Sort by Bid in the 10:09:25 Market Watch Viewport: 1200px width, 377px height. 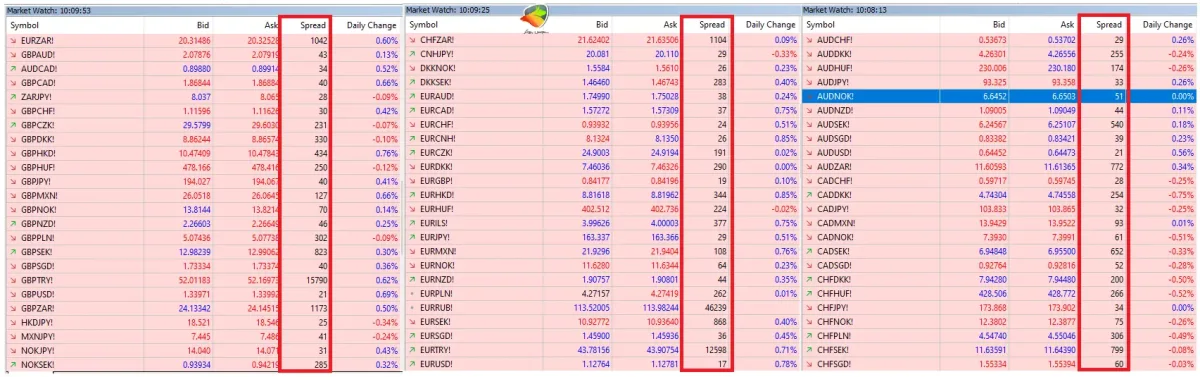[x=601, y=24]
